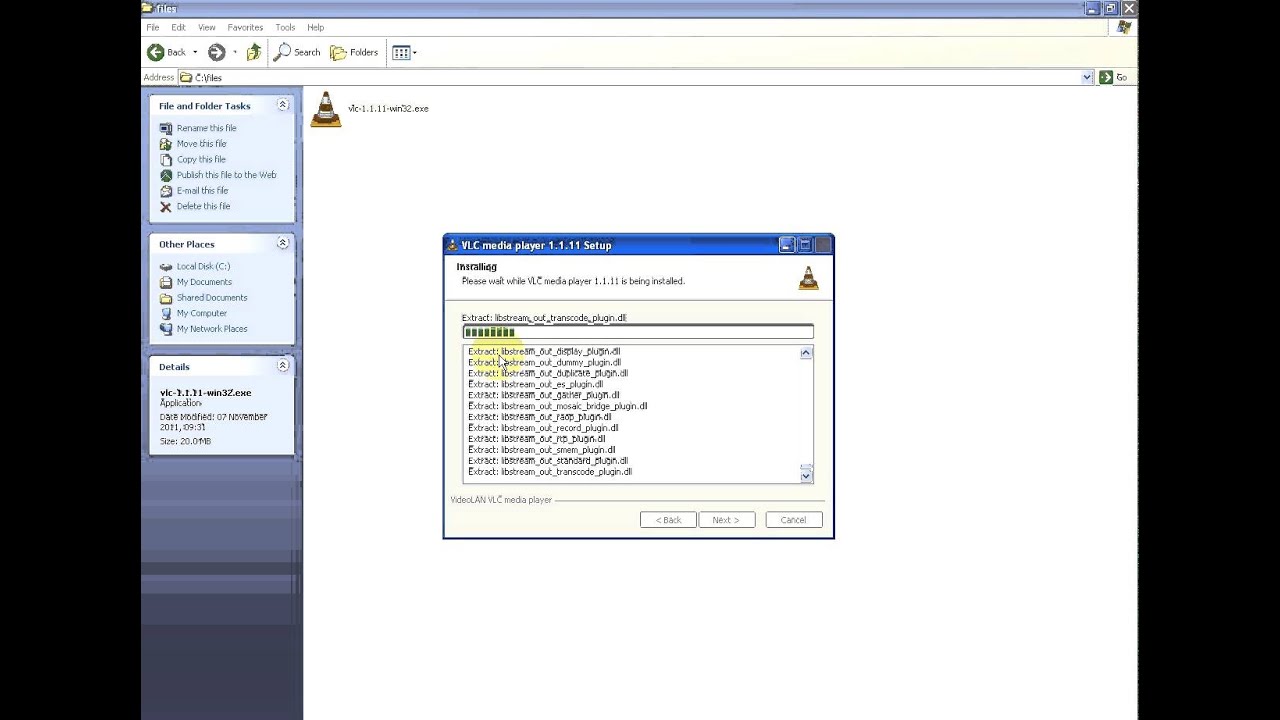Image resolution: width=1280 pixels, height=720 pixels.
Task: Click the Cancel button in VLC Setup
Action: point(793,520)
